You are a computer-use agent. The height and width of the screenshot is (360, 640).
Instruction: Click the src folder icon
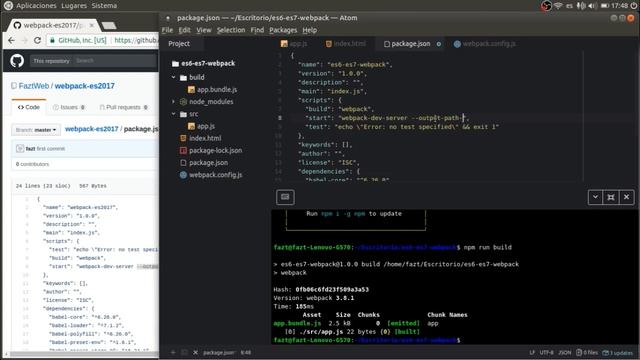(x=183, y=114)
